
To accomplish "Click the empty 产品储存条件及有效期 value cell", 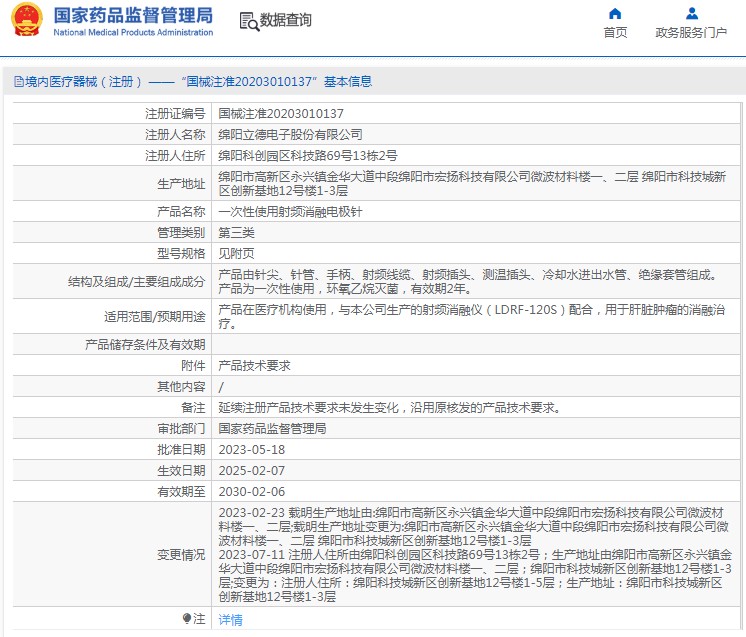I will tap(476, 344).
